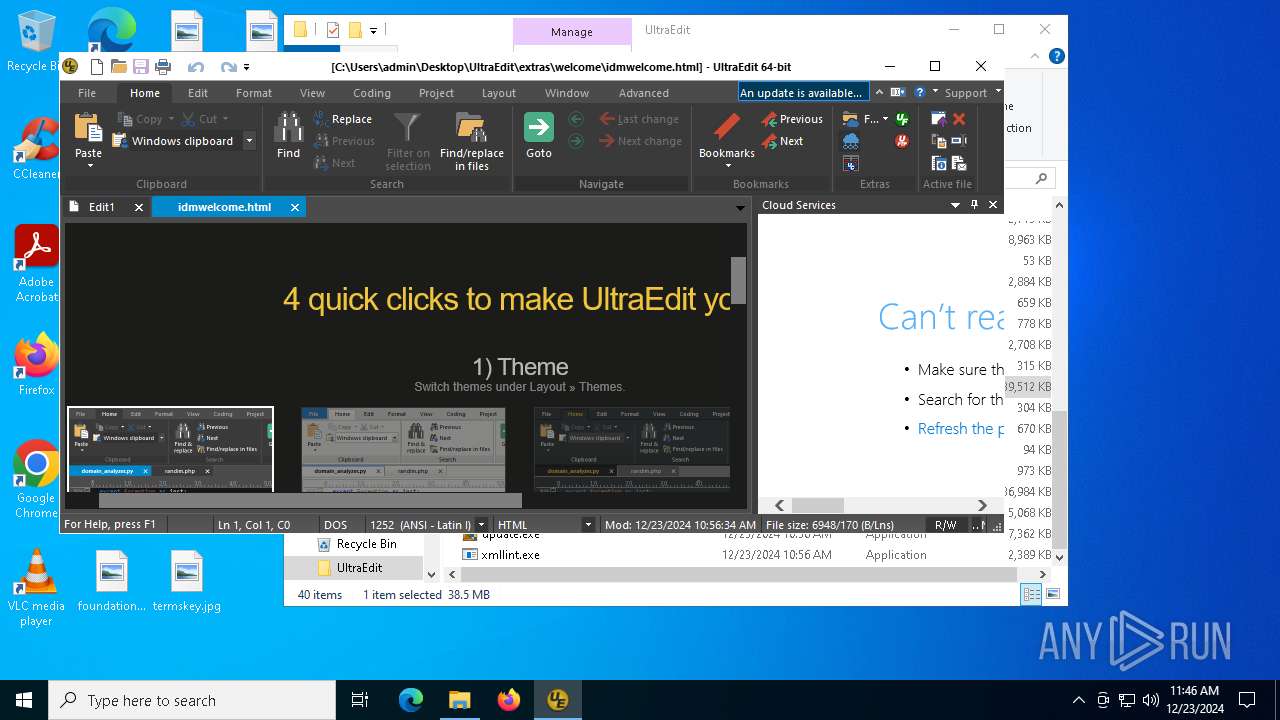The height and width of the screenshot is (720, 1280).
Task: Open File Explorer from taskbar
Action: click(459, 700)
